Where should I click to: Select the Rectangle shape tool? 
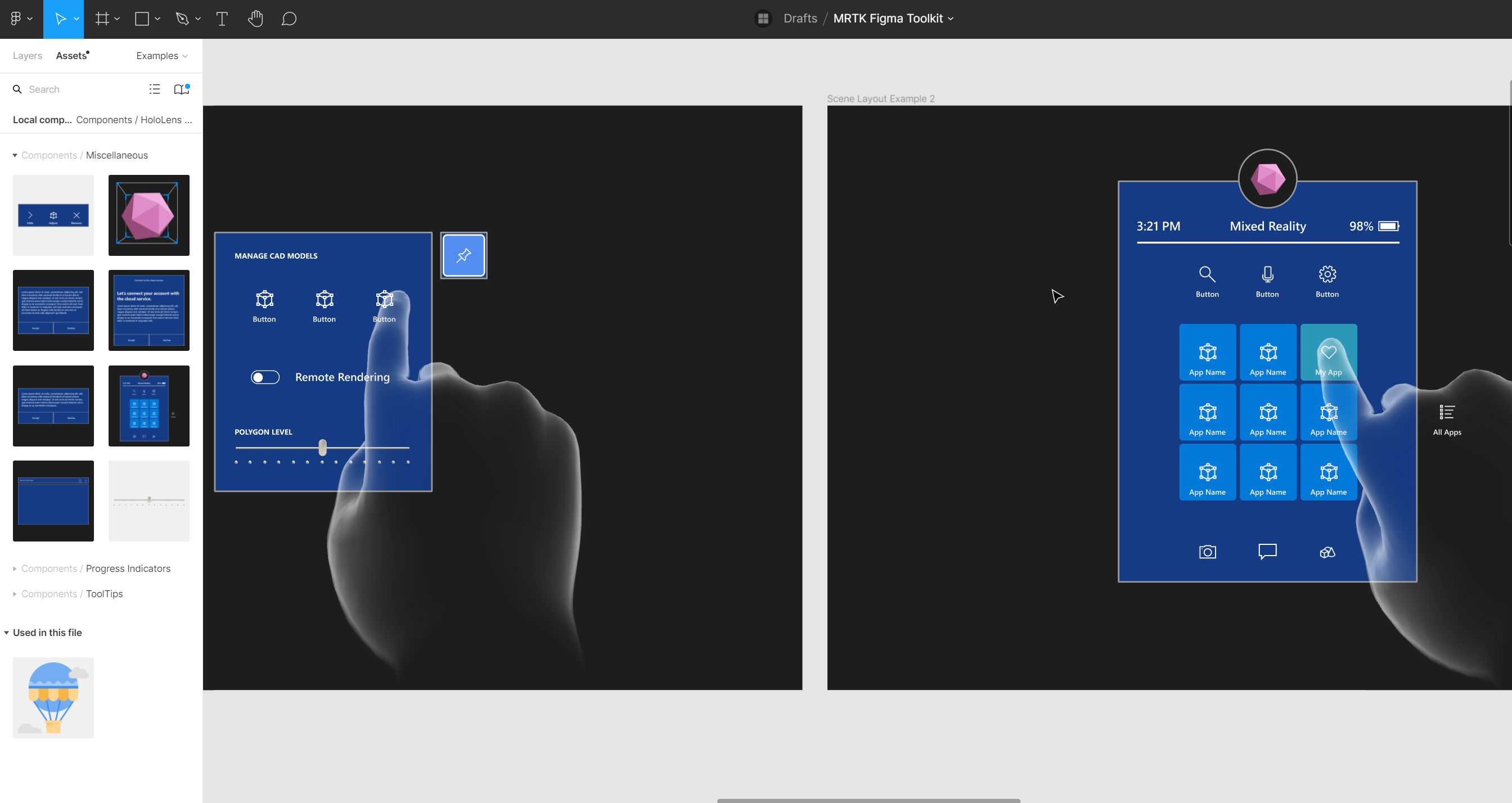coord(141,18)
